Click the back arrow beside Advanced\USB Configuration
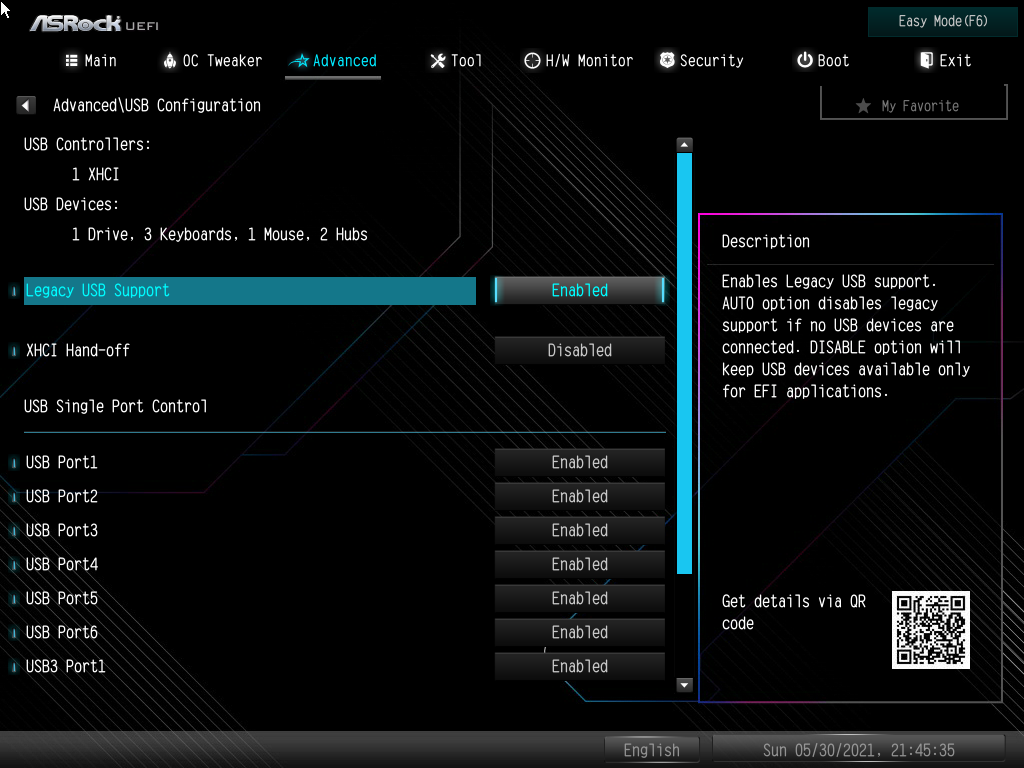Screen dimensions: 1024x768 click(25, 105)
